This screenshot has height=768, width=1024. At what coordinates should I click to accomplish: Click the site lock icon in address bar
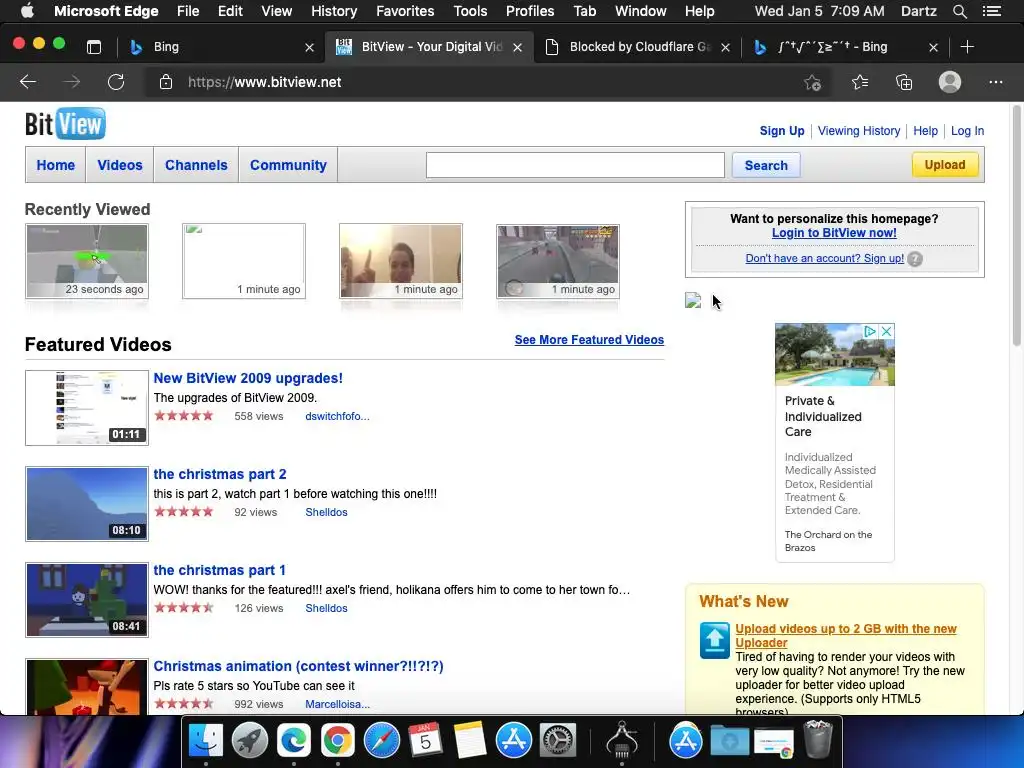coord(166,82)
